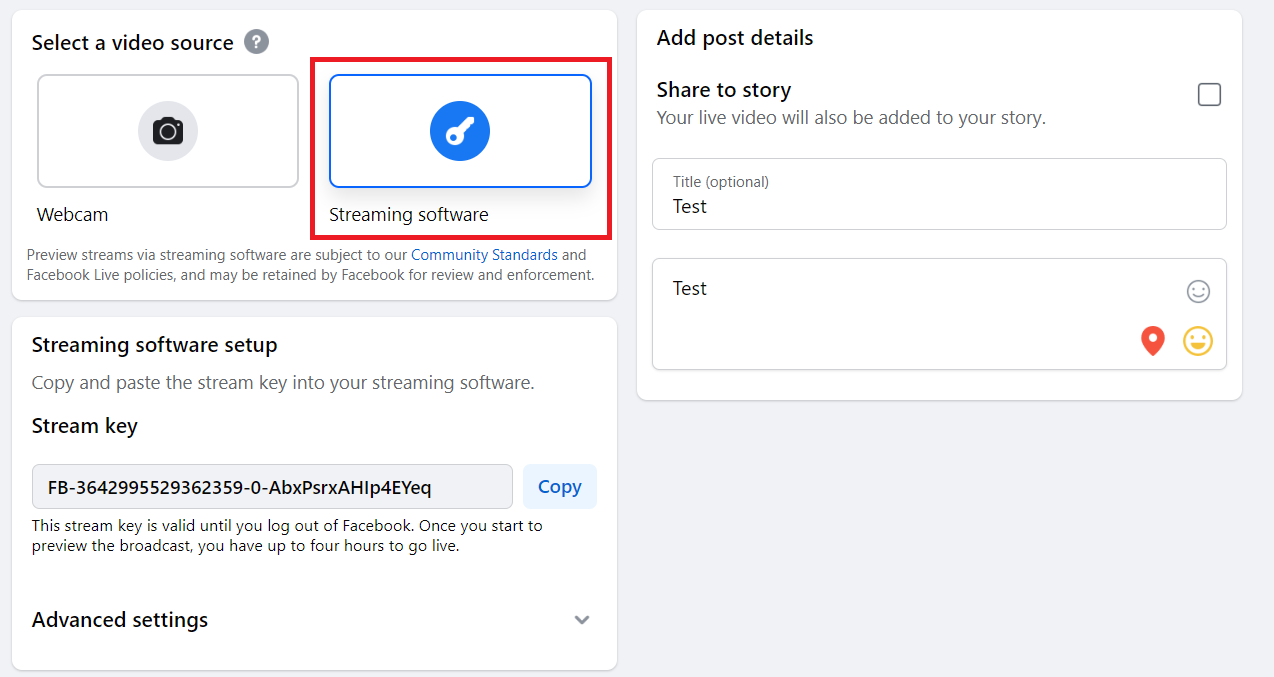The width and height of the screenshot is (1274, 677).
Task: Click Select a video source heading
Action: pos(133,43)
